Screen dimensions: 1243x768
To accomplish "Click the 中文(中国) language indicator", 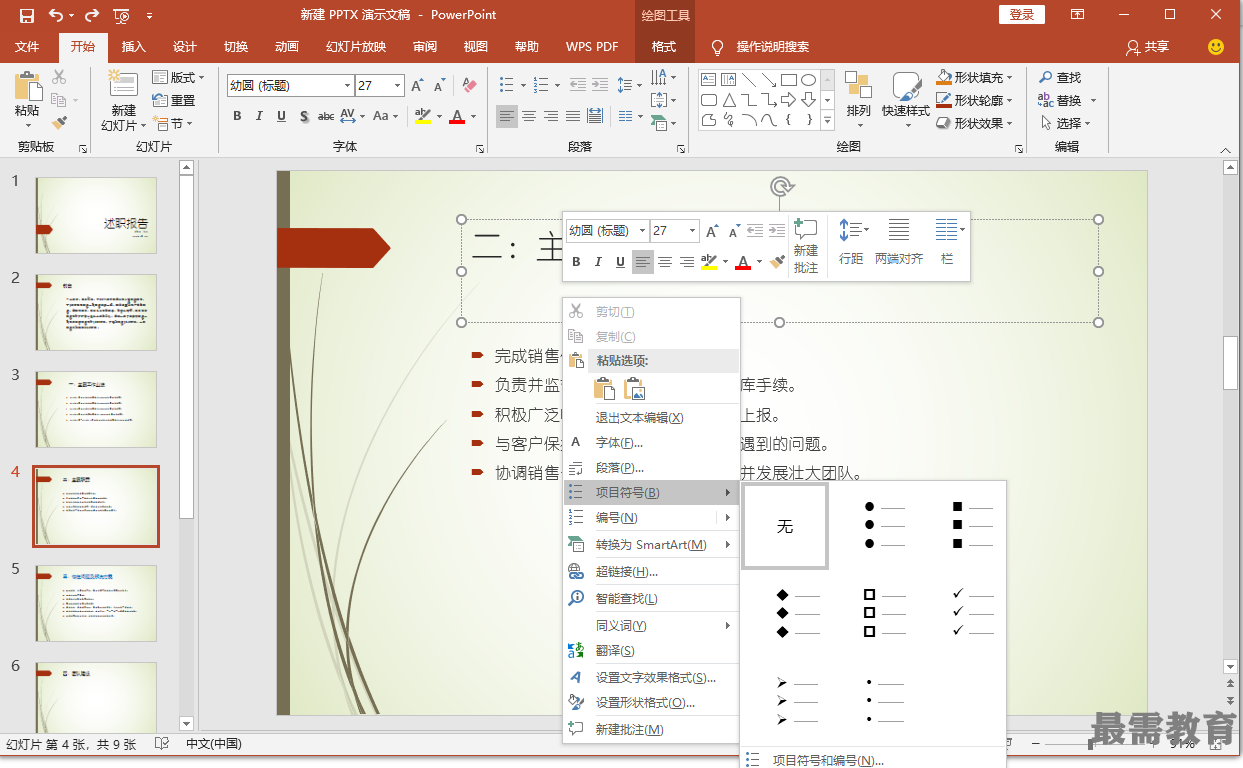I will click(x=214, y=744).
